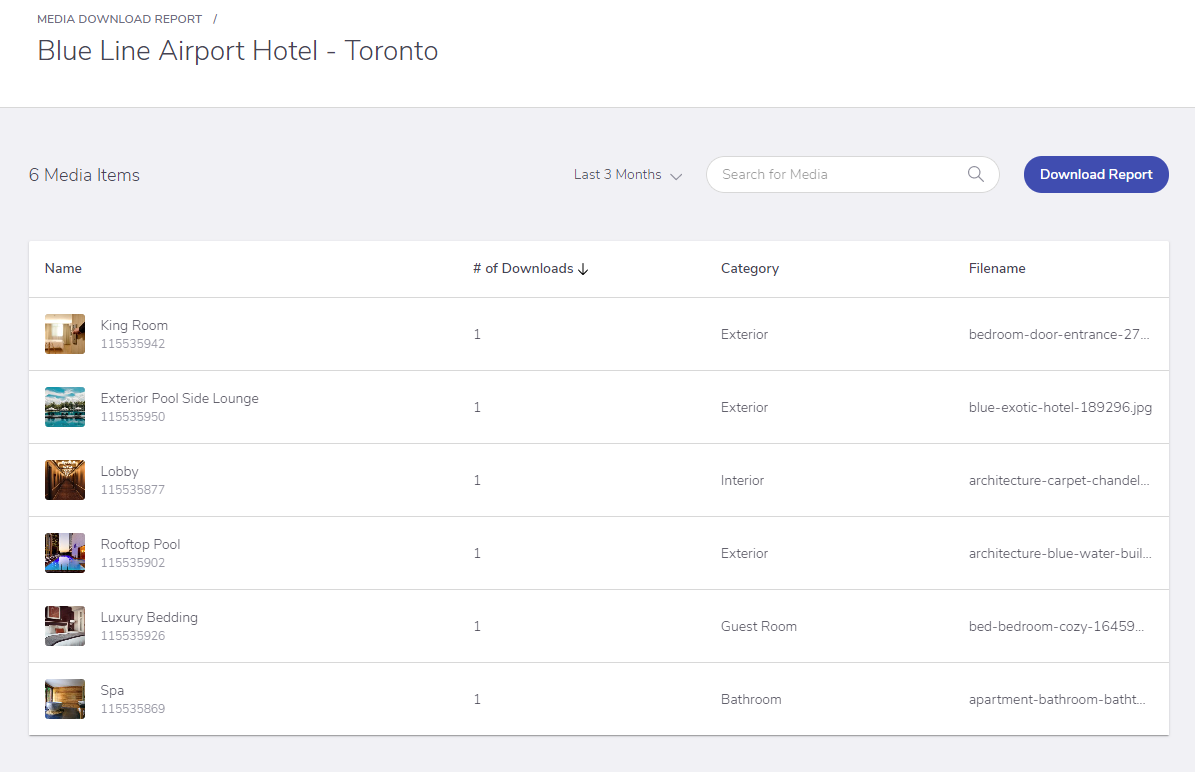Click media ID 115535902
The height and width of the screenshot is (772, 1195).
[133, 563]
